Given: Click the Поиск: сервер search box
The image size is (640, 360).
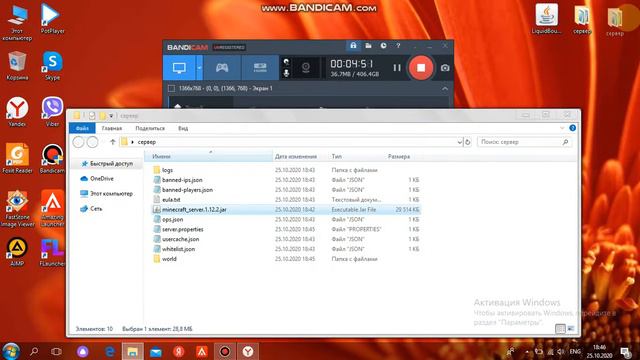Looking at the screenshot, I should pyautogui.click(x=524, y=142).
